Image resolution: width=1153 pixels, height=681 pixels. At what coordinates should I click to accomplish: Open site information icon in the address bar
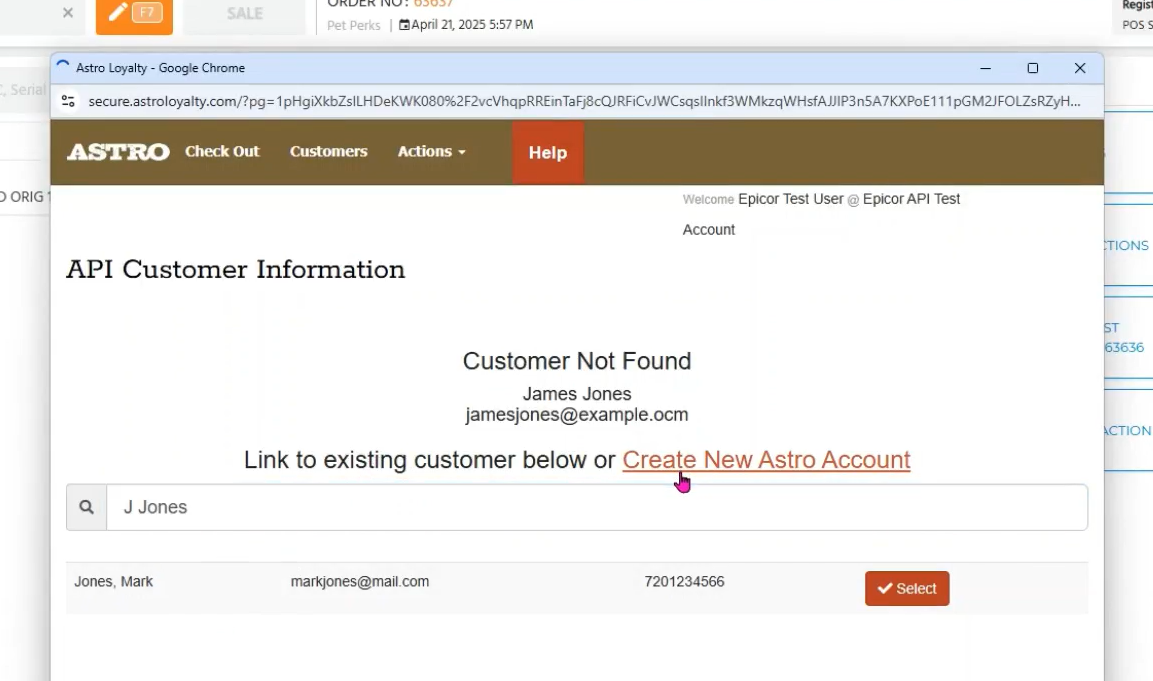[x=68, y=101]
